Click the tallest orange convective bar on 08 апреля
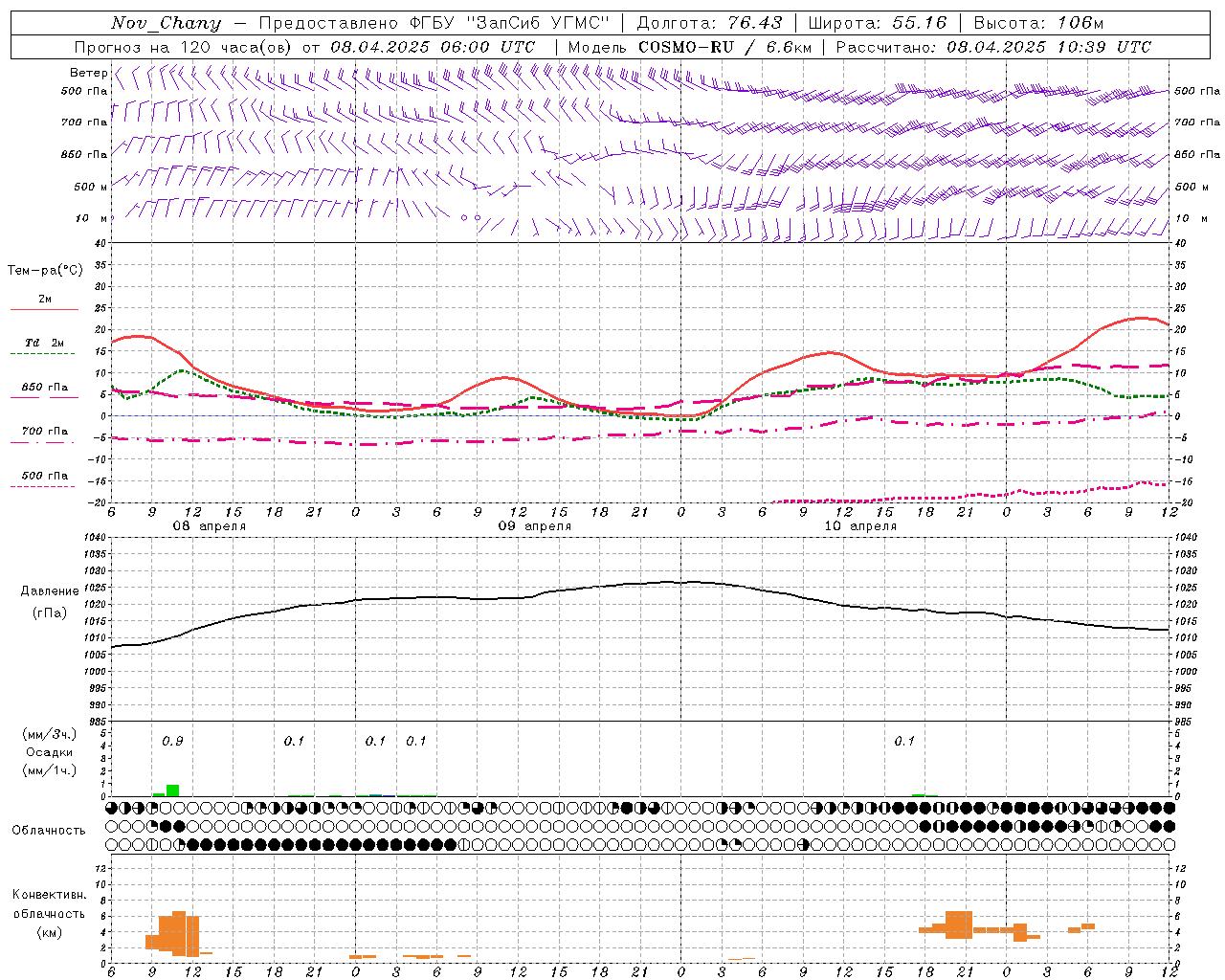1225x980 pixels. point(179,933)
